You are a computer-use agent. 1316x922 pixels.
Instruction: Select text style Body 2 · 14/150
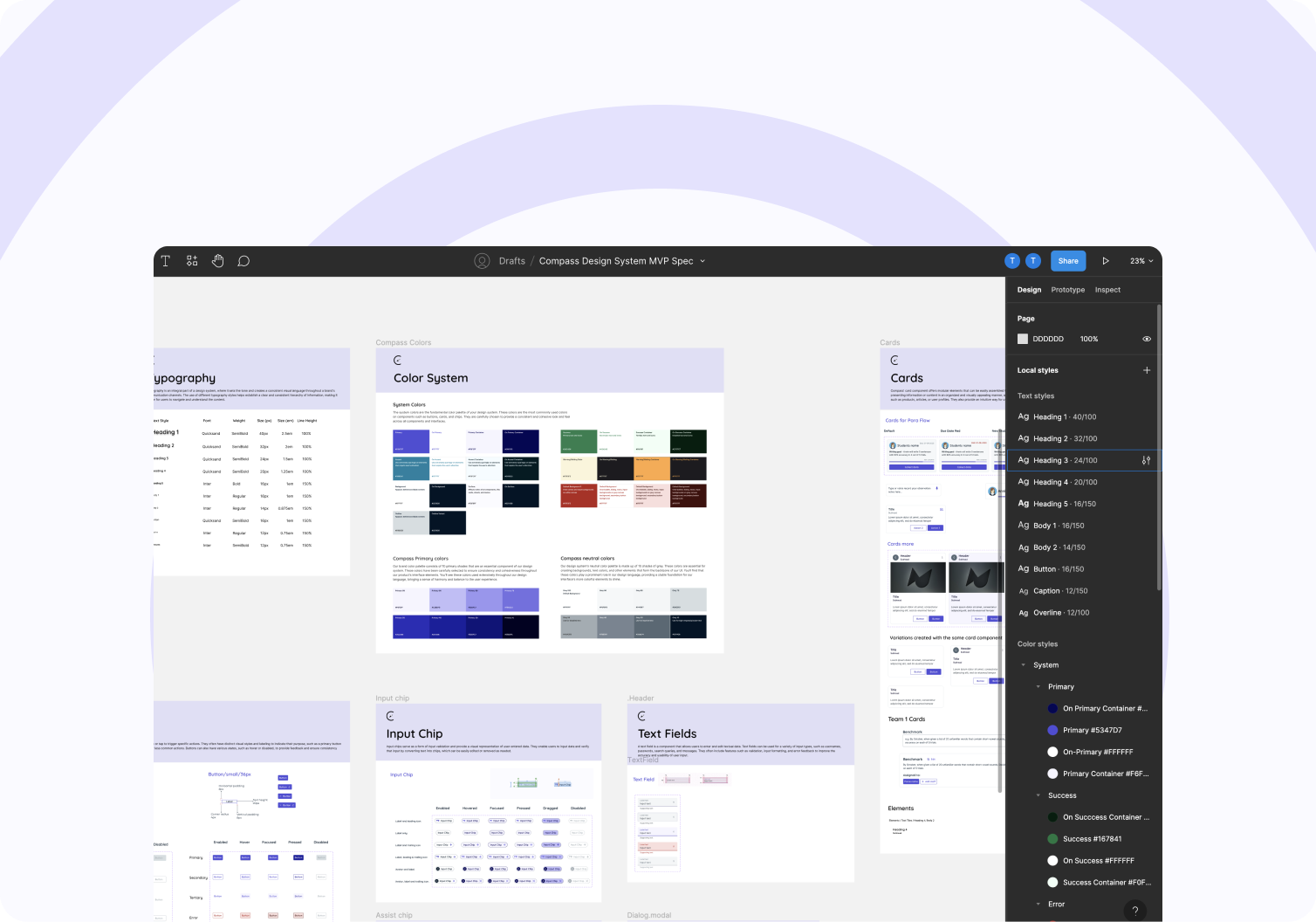(1082, 547)
